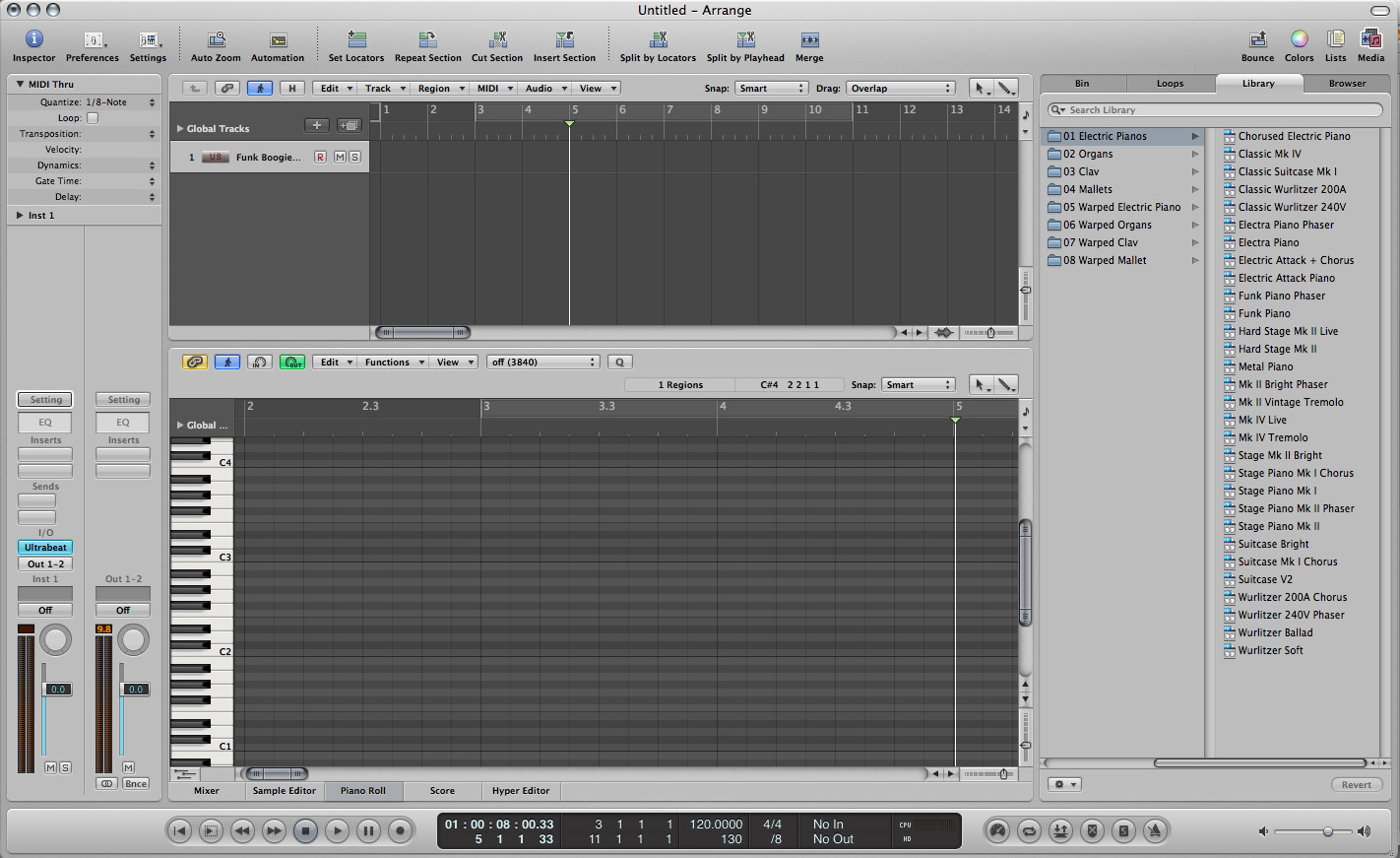The height and width of the screenshot is (858, 1400).
Task: Click the Revert button in Library
Action: [1356, 785]
